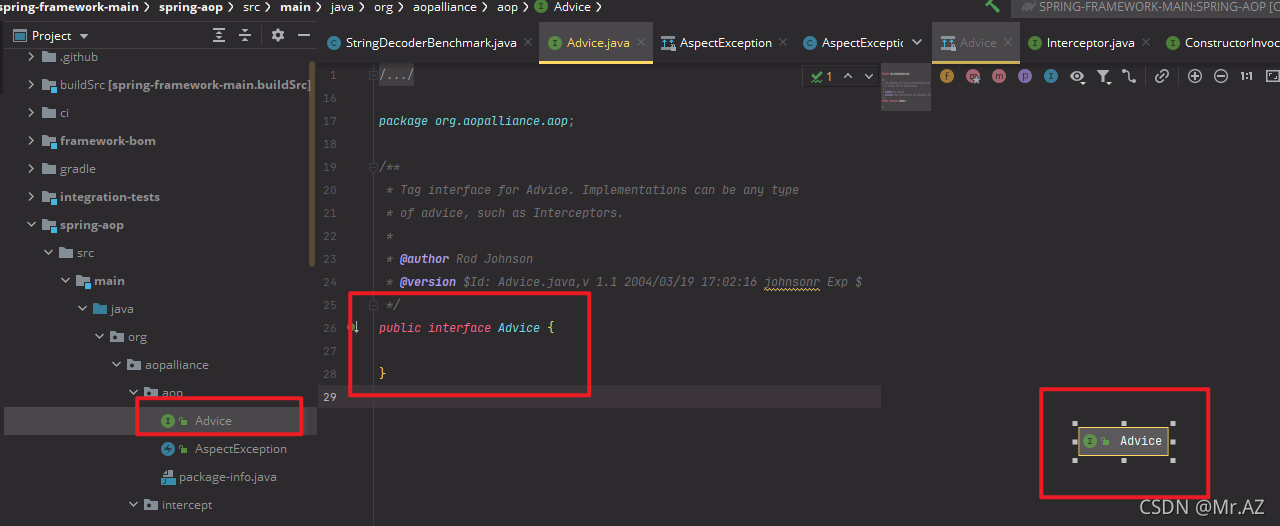Expand the integration-tests folder
The width and height of the screenshot is (1280, 526).
tap(32, 197)
